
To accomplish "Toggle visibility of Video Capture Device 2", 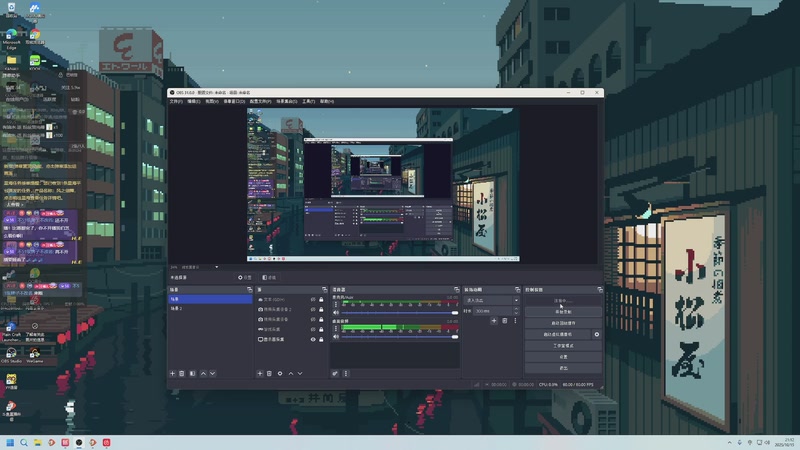I will [x=313, y=309].
